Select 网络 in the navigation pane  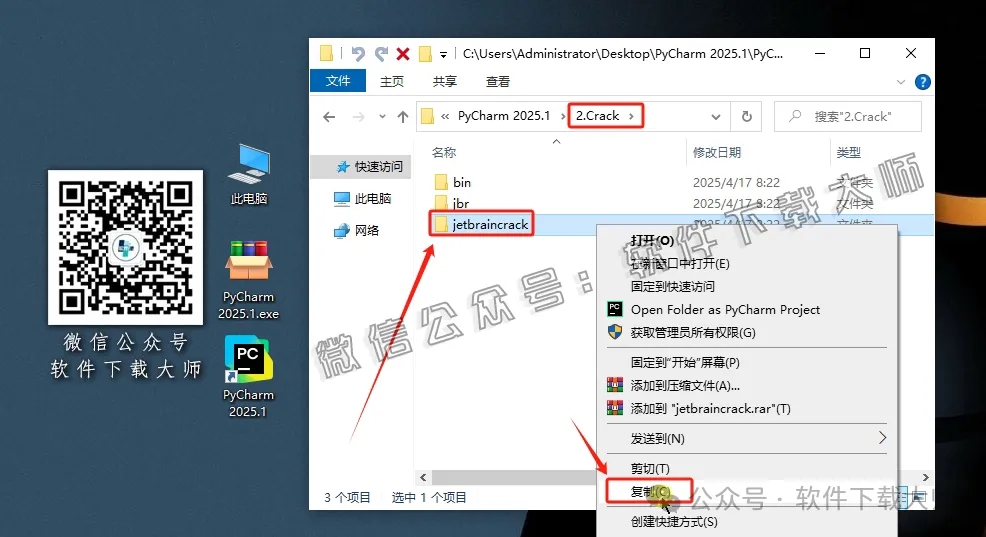[357, 231]
